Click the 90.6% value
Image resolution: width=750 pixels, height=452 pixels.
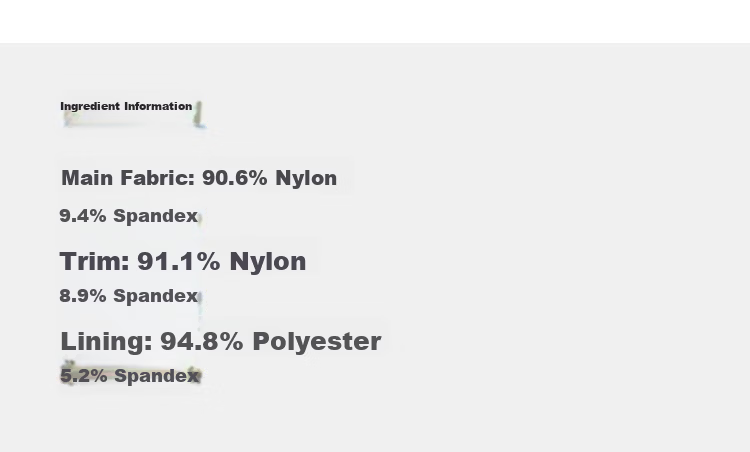[235, 178]
